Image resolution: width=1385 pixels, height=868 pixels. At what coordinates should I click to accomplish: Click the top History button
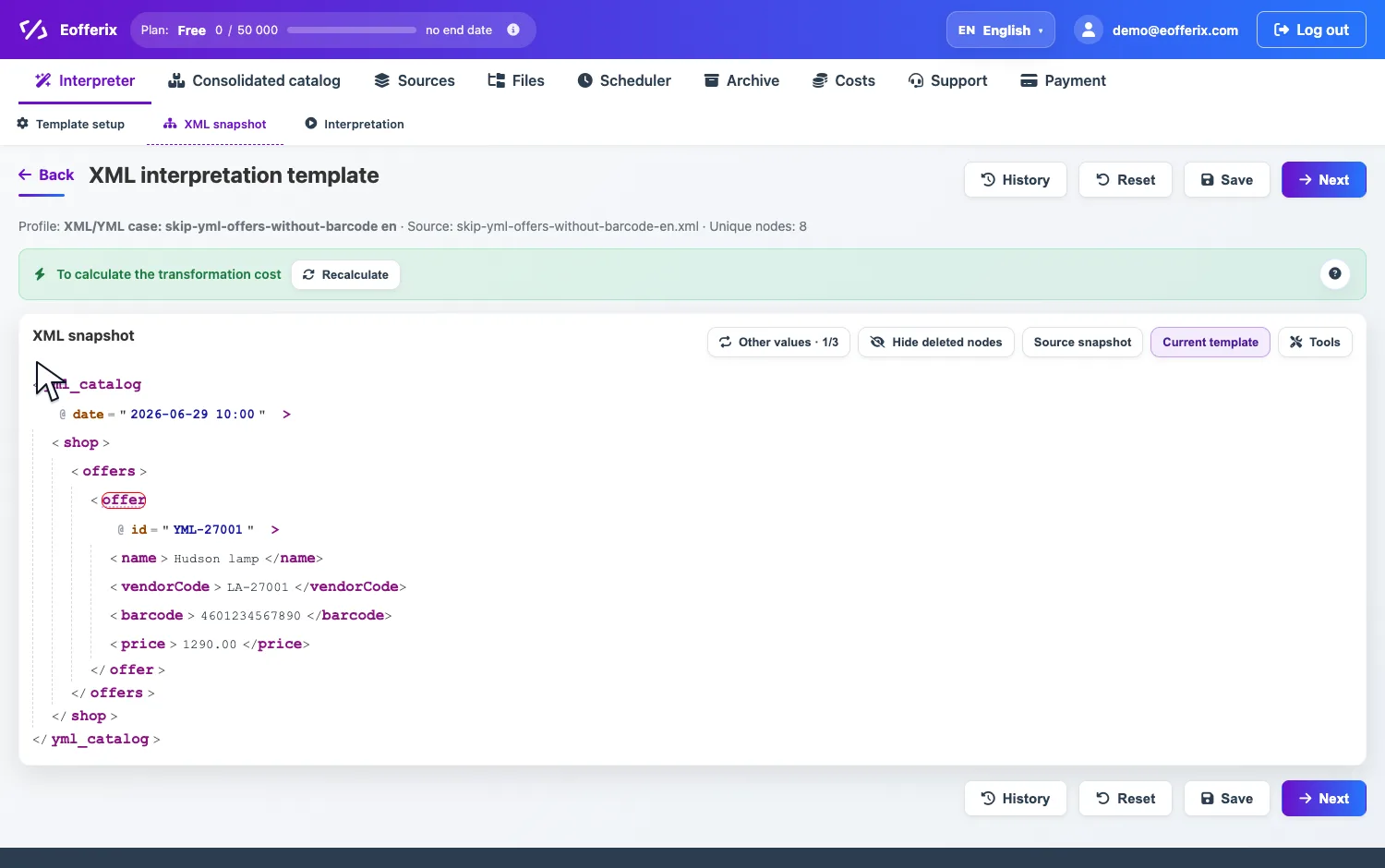click(1016, 180)
